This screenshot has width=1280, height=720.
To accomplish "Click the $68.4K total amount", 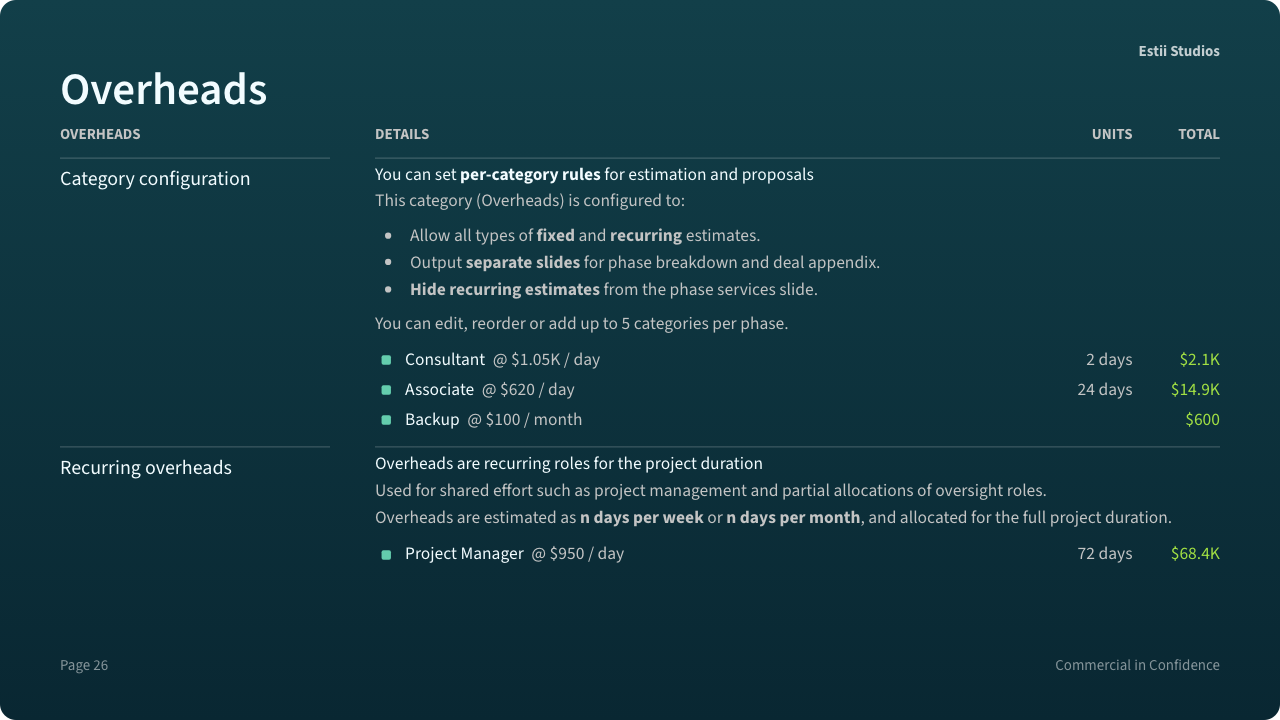I will pos(1195,554).
